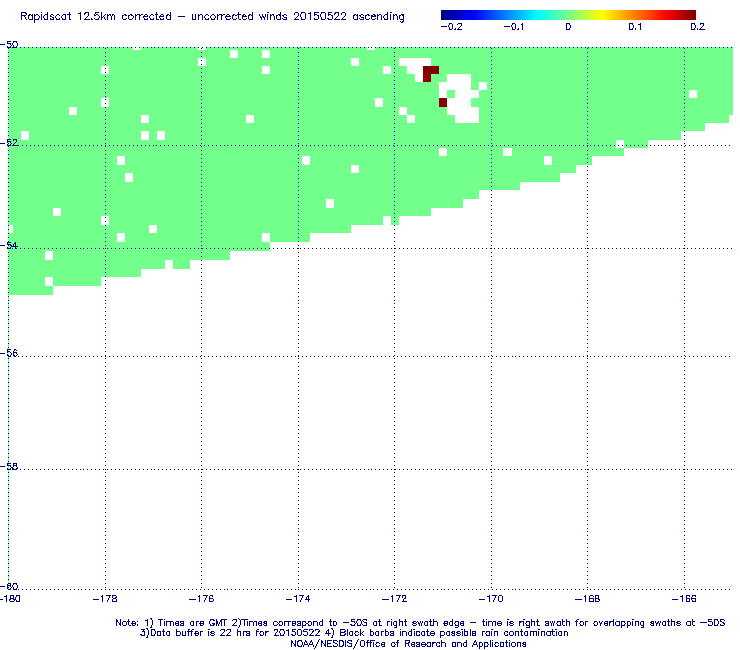Click the larger dark red wind-difference pixel cluster

click(429, 73)
